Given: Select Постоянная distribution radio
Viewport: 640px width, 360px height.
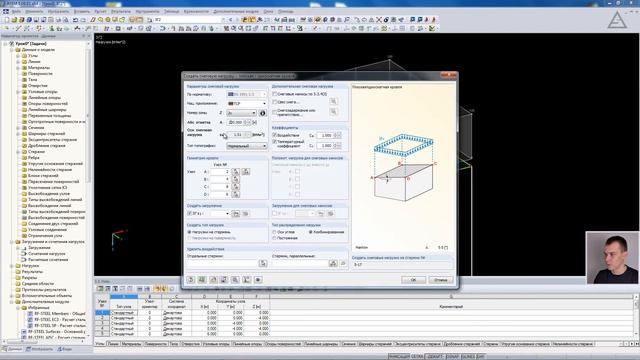Looking at the screenshot, I should tap(275, 238).
